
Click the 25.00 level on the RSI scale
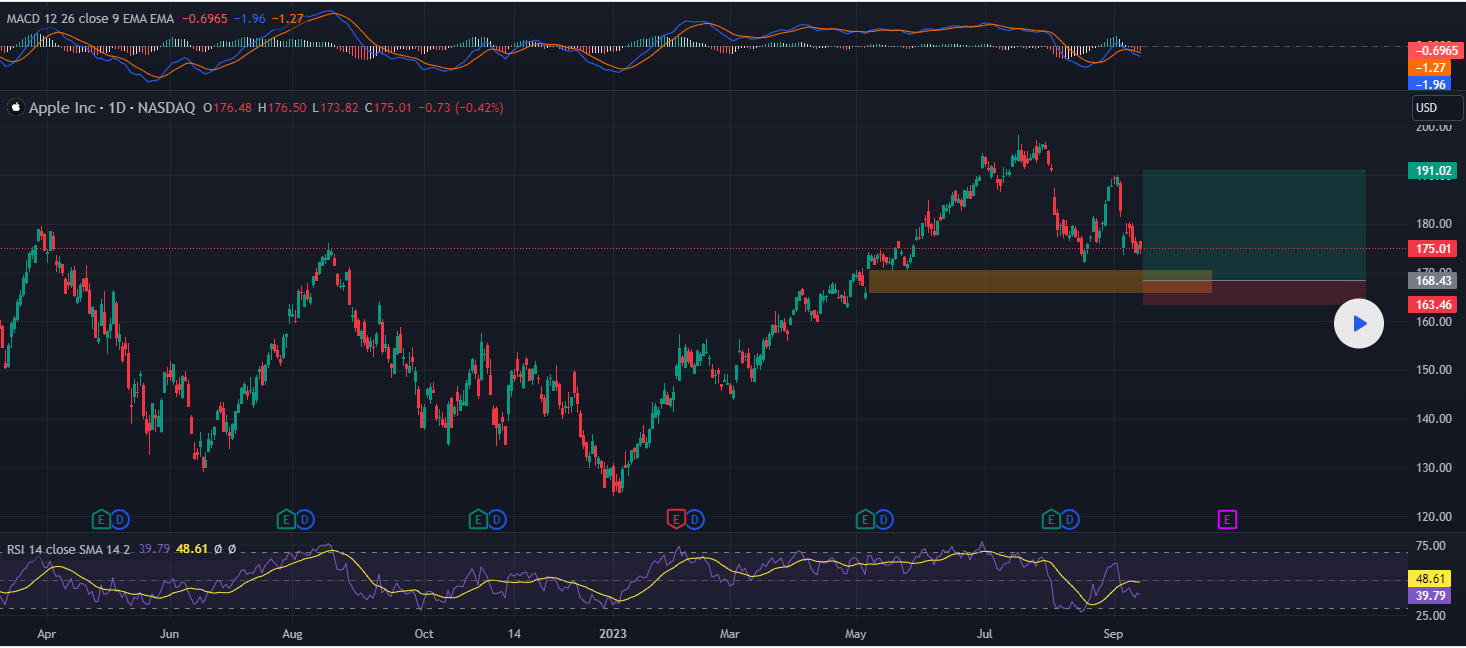click(x=1433, y=616)
